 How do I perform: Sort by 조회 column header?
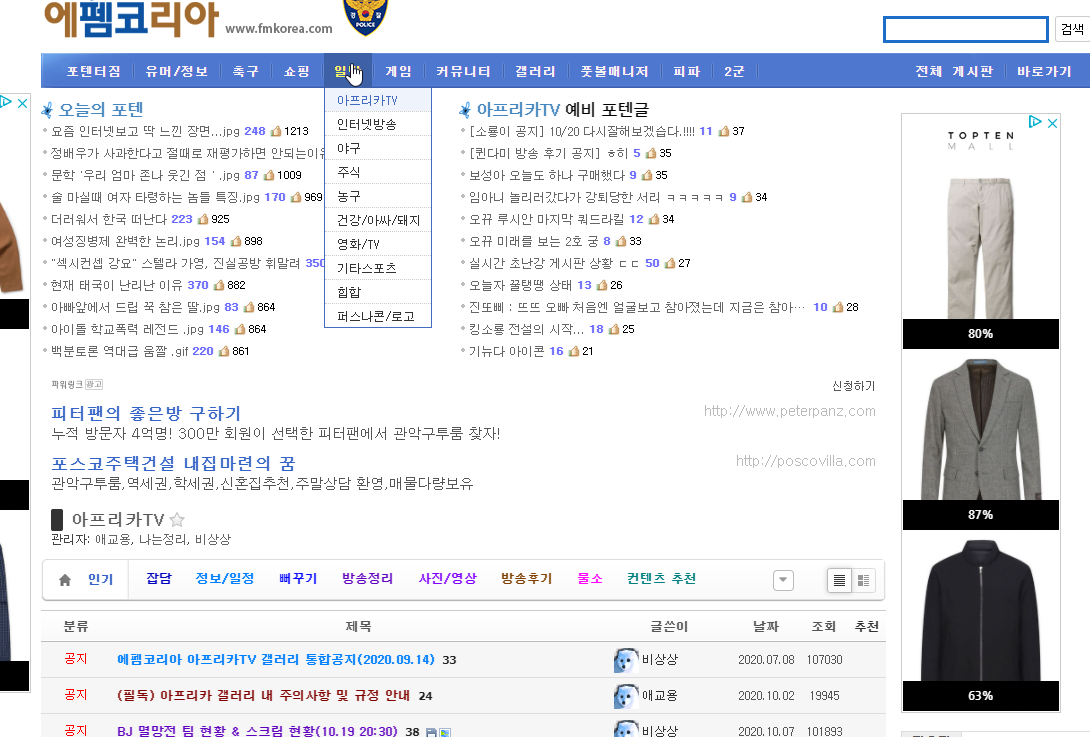point(824,626)
